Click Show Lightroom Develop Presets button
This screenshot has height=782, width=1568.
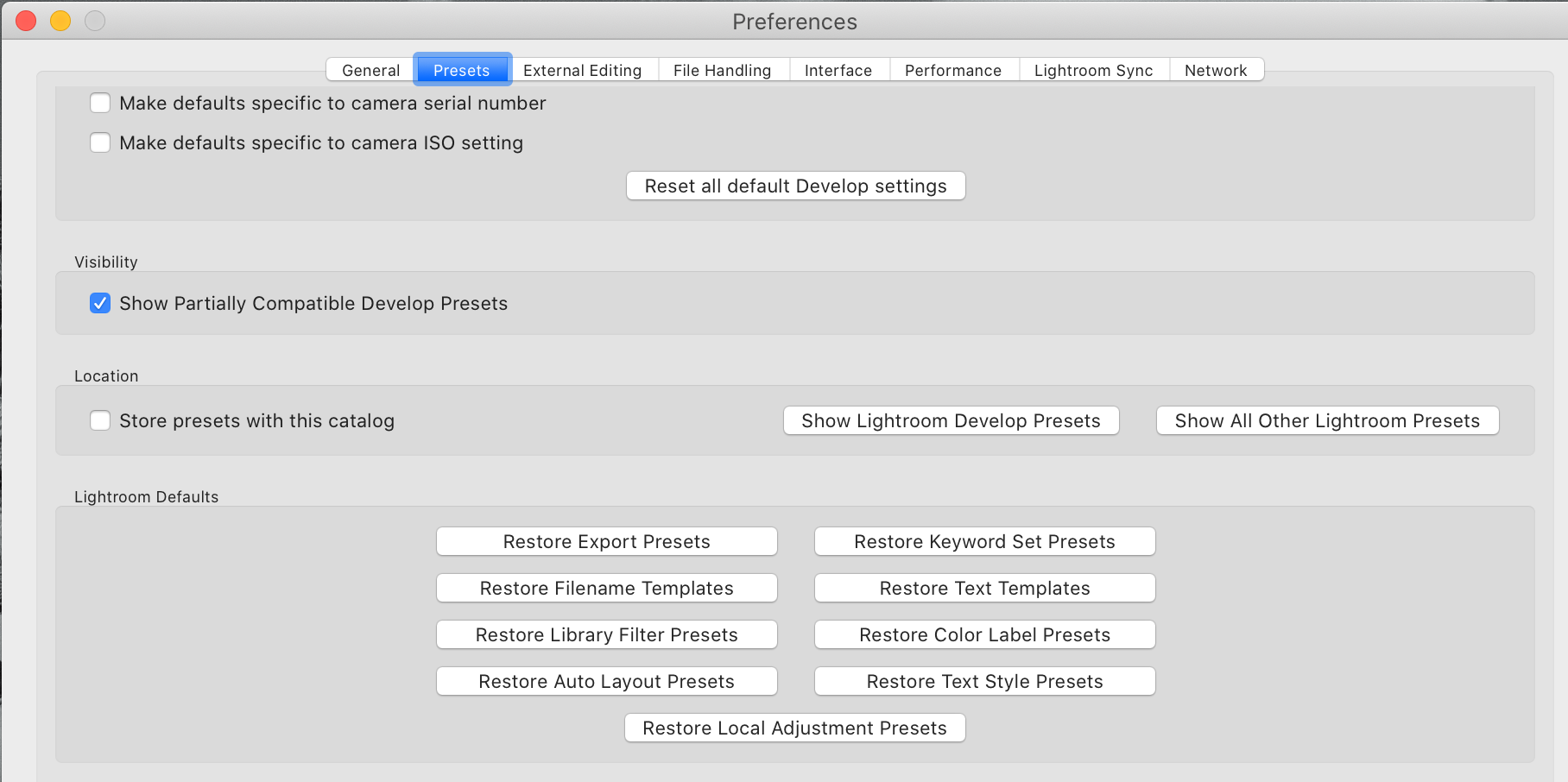(x=951, y=420)
